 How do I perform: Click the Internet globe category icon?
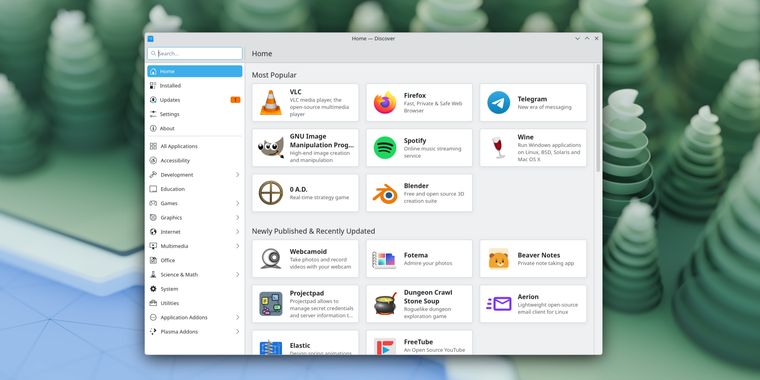153,232
